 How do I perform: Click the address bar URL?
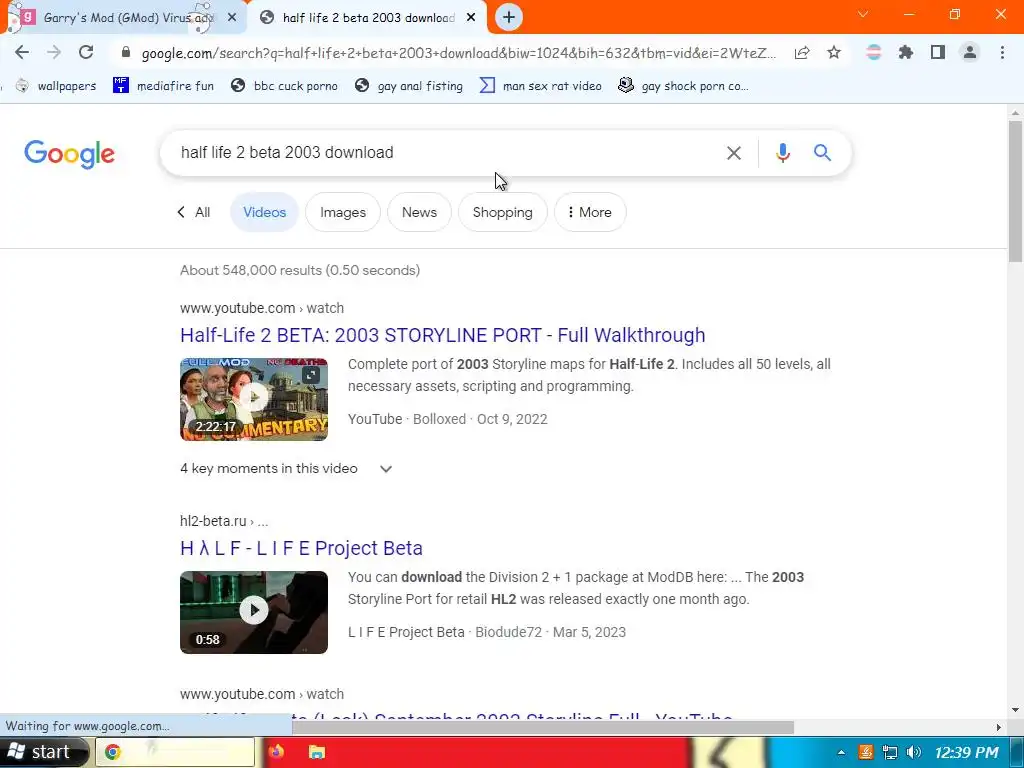pyautogui.click(x=458, y=53)
